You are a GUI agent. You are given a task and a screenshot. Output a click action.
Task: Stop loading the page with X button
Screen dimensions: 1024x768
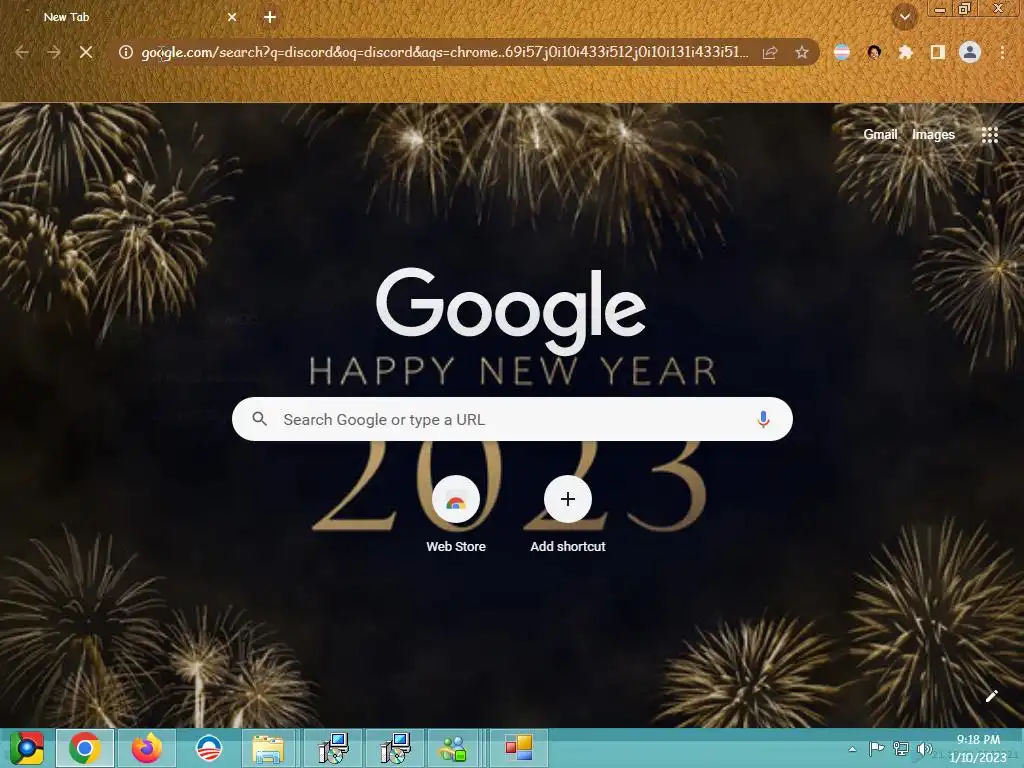(86, 52)
